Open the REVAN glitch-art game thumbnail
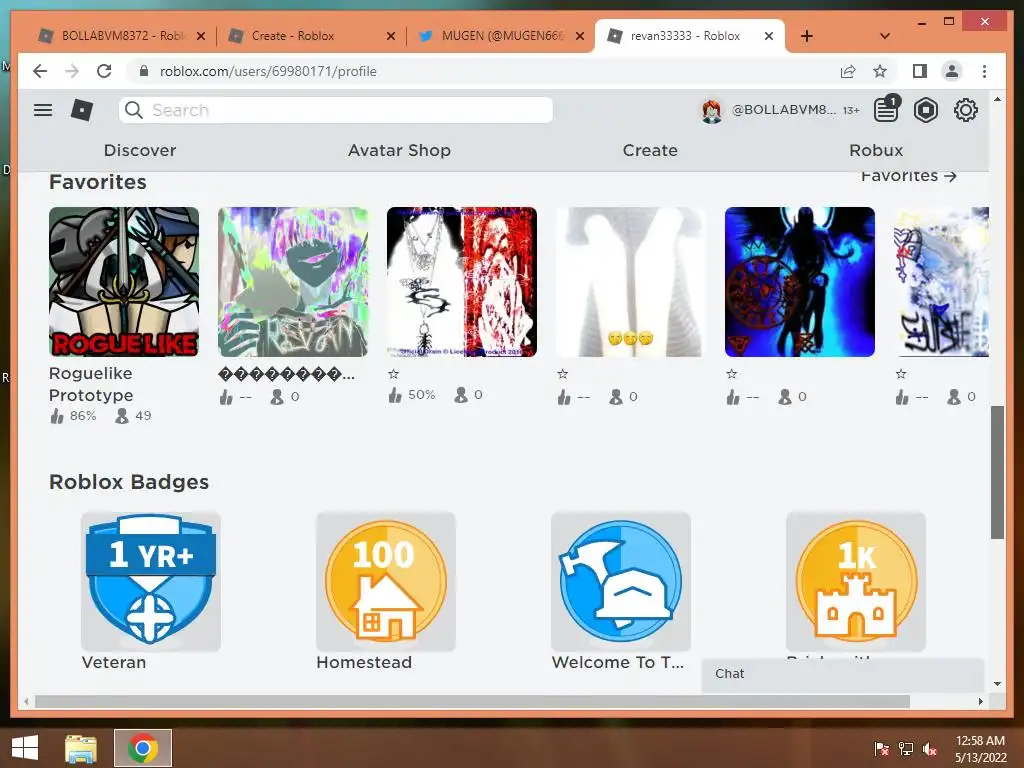This screenshot has width=1024, height=768. [293, 282]
